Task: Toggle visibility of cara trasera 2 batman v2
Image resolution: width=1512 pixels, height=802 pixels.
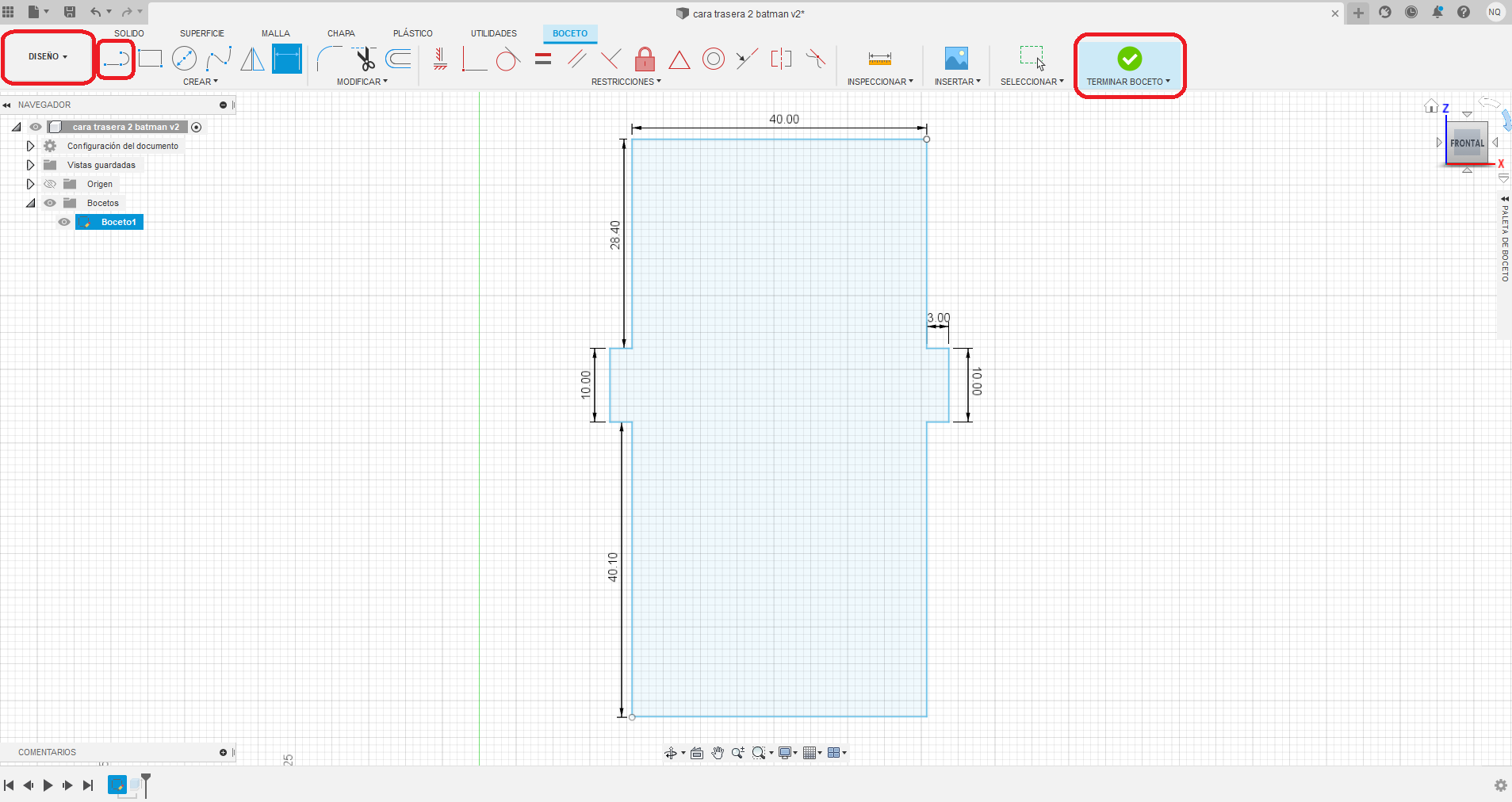Action: click(x=36, y=127)
